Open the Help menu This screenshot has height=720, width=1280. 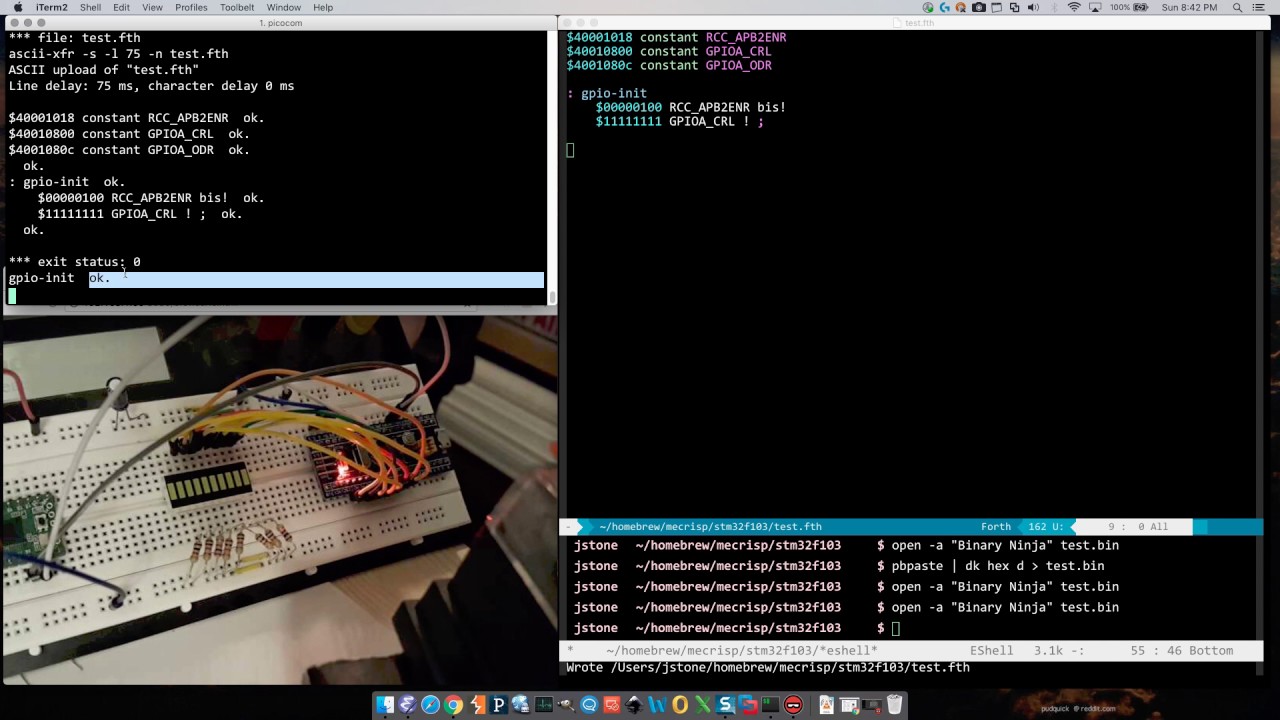(x=323, y=7)
